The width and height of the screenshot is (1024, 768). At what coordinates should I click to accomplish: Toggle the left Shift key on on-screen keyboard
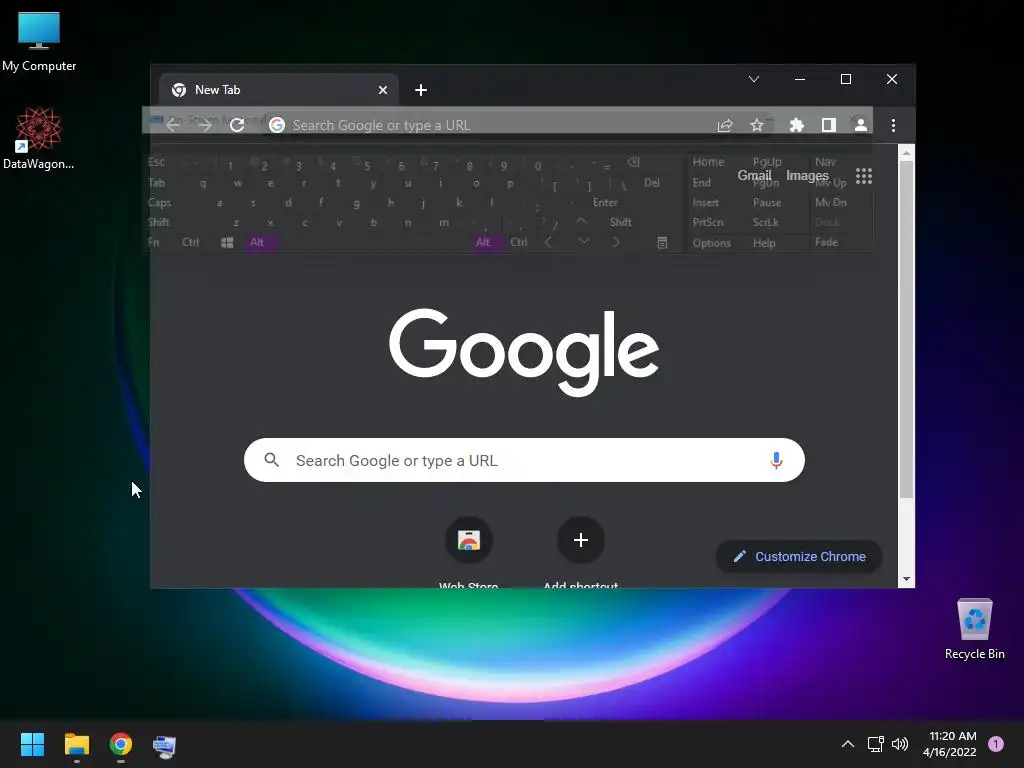click(x=159, y=222)
